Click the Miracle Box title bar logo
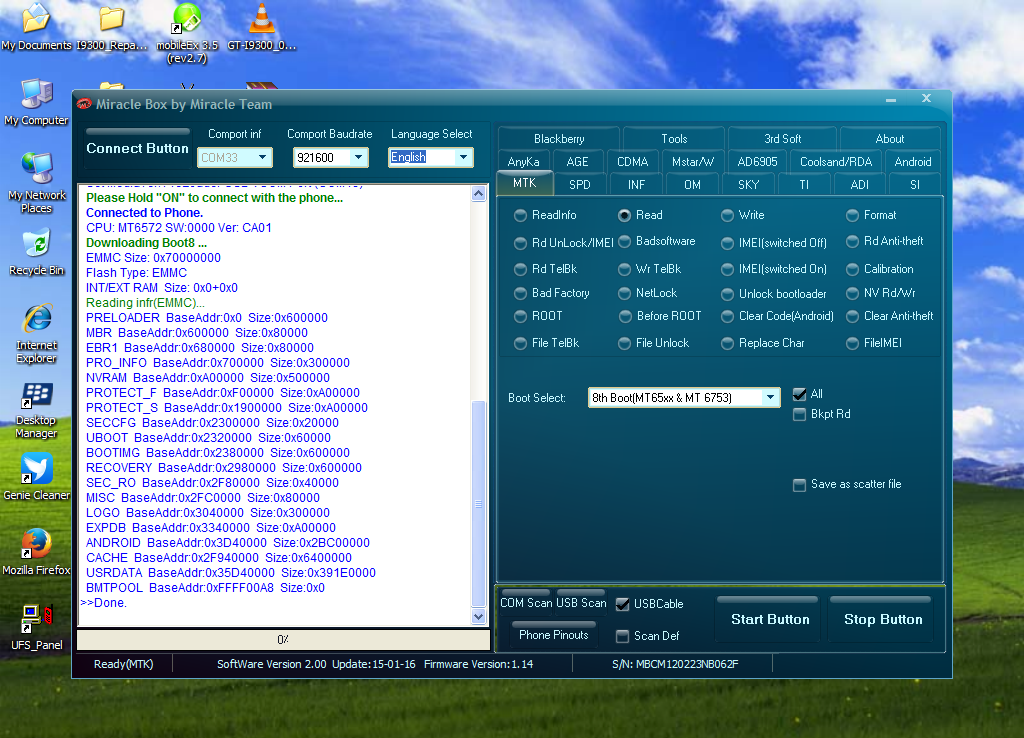 click(x=84, y=104)
